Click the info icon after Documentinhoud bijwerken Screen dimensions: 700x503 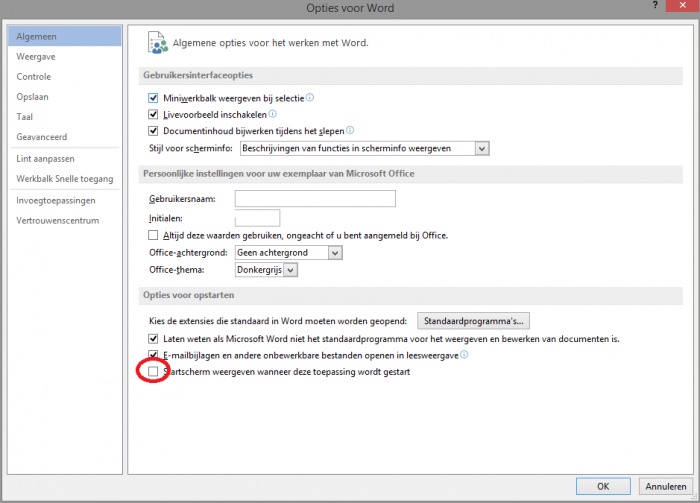[x=350, y=130]
